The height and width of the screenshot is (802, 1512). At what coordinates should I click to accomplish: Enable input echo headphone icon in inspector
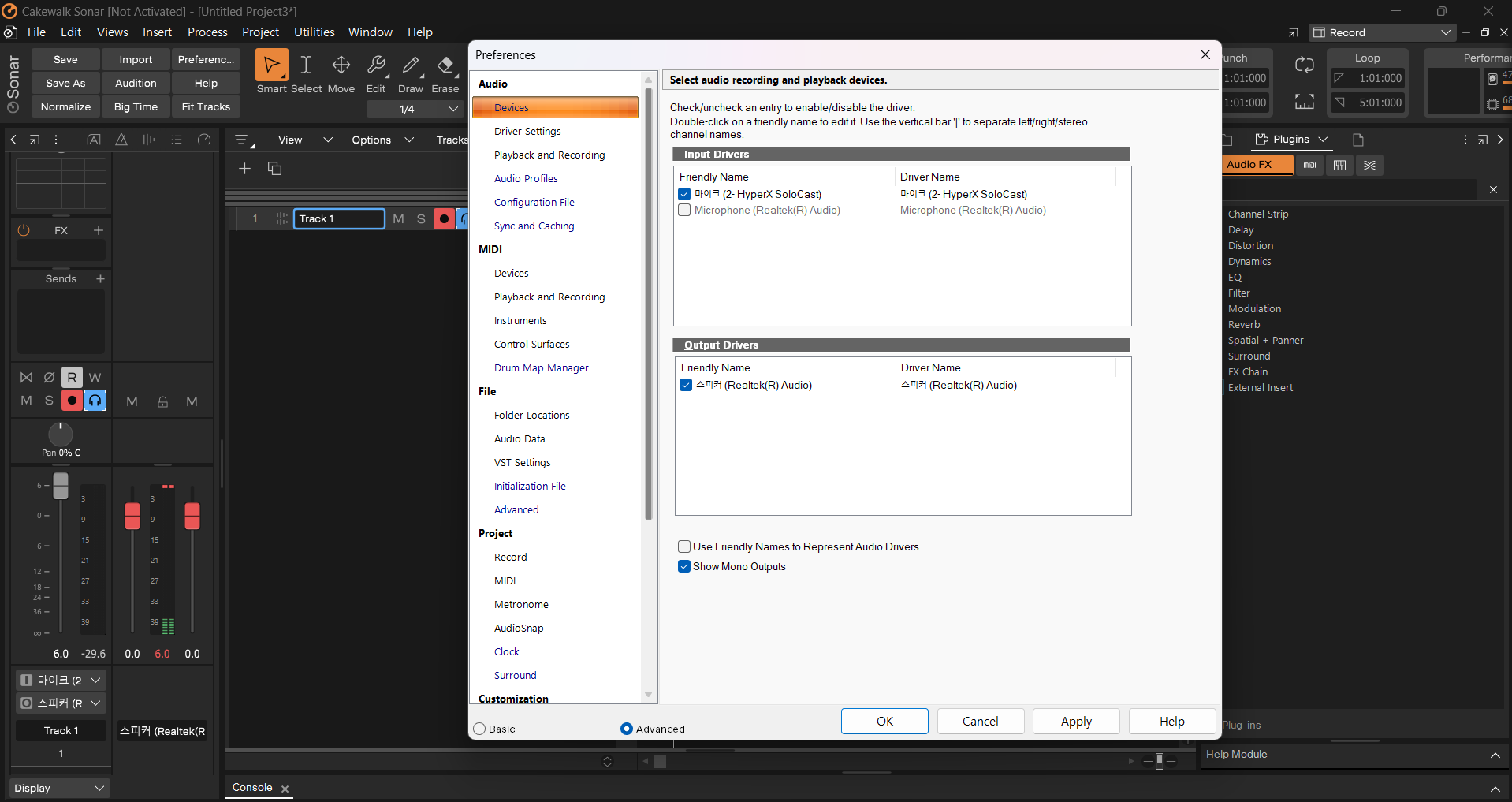point(95,401)
